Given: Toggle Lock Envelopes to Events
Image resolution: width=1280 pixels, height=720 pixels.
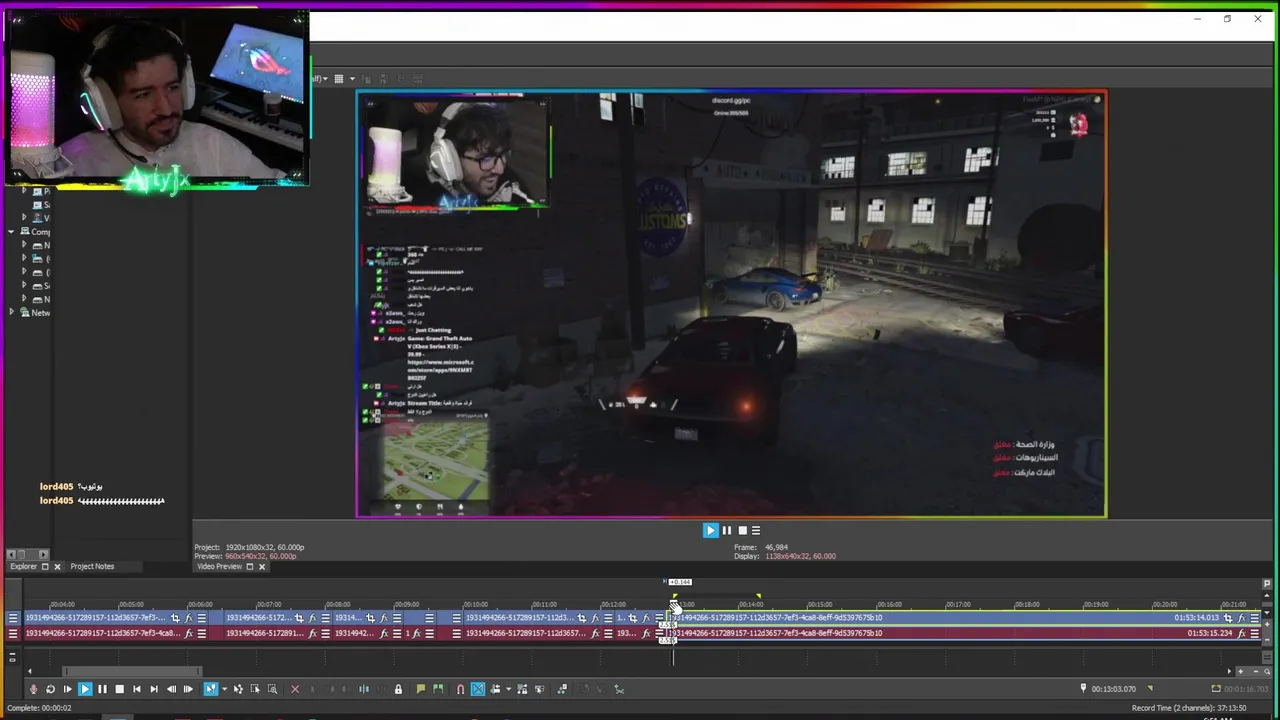Looking at the screenshot, I should pyautogui.click(x=522, y=689).
